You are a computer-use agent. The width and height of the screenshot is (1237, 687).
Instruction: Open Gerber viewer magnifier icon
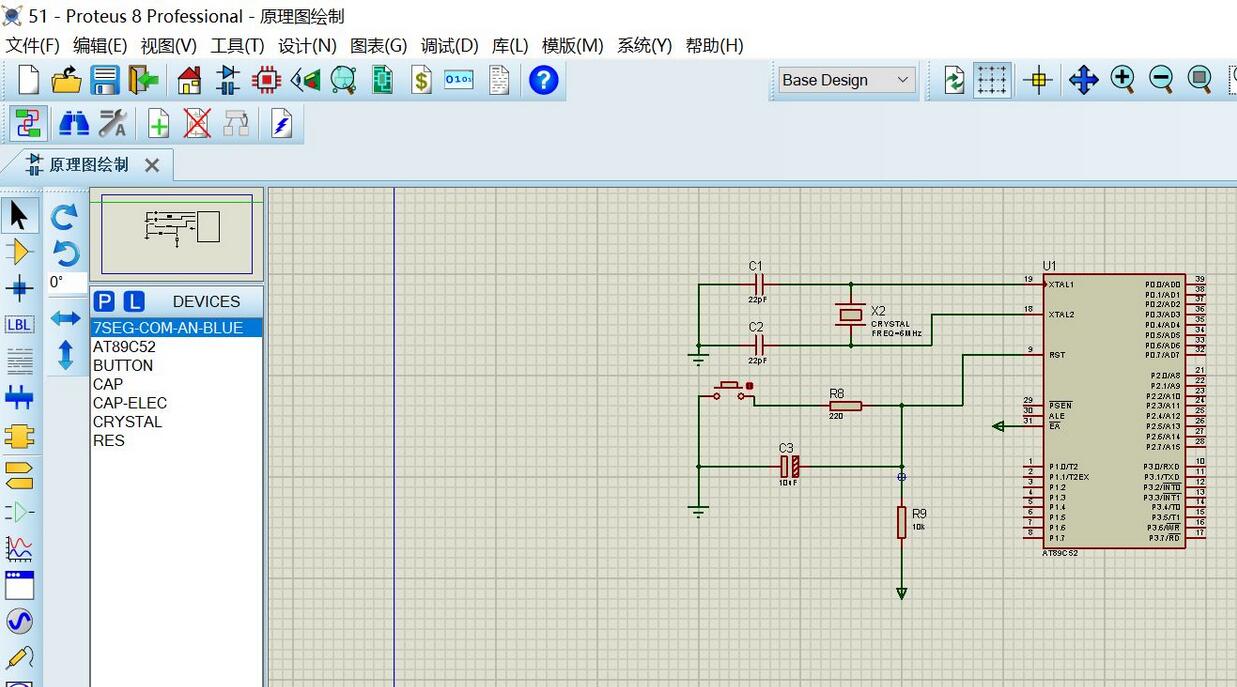point(343,80)
